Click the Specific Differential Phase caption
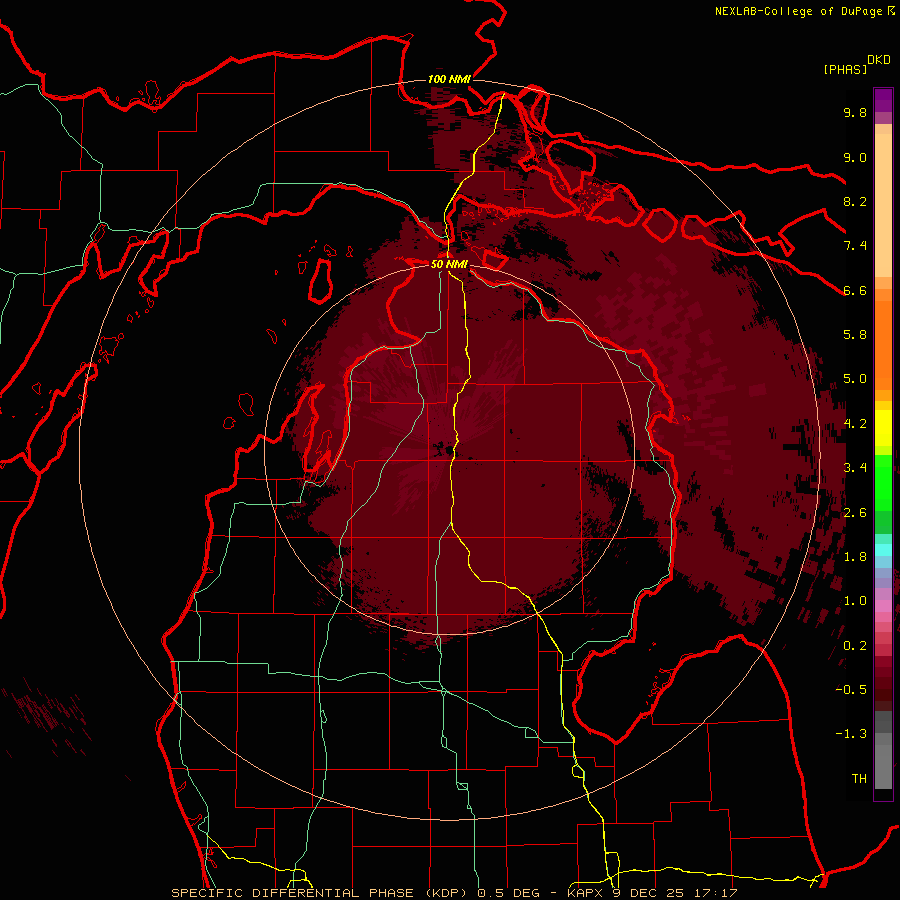The height and width of the screenshot is (900, 900). point(455,893)
